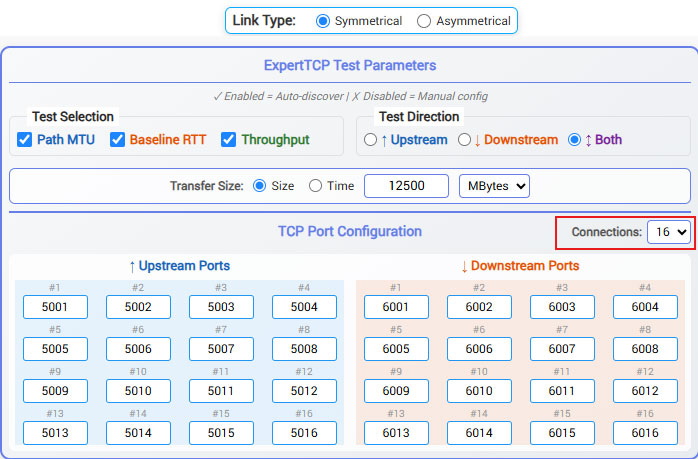The image size is (698, 459).
Task: Click downstream port #1 field 6001
Action: pos(396,307)
